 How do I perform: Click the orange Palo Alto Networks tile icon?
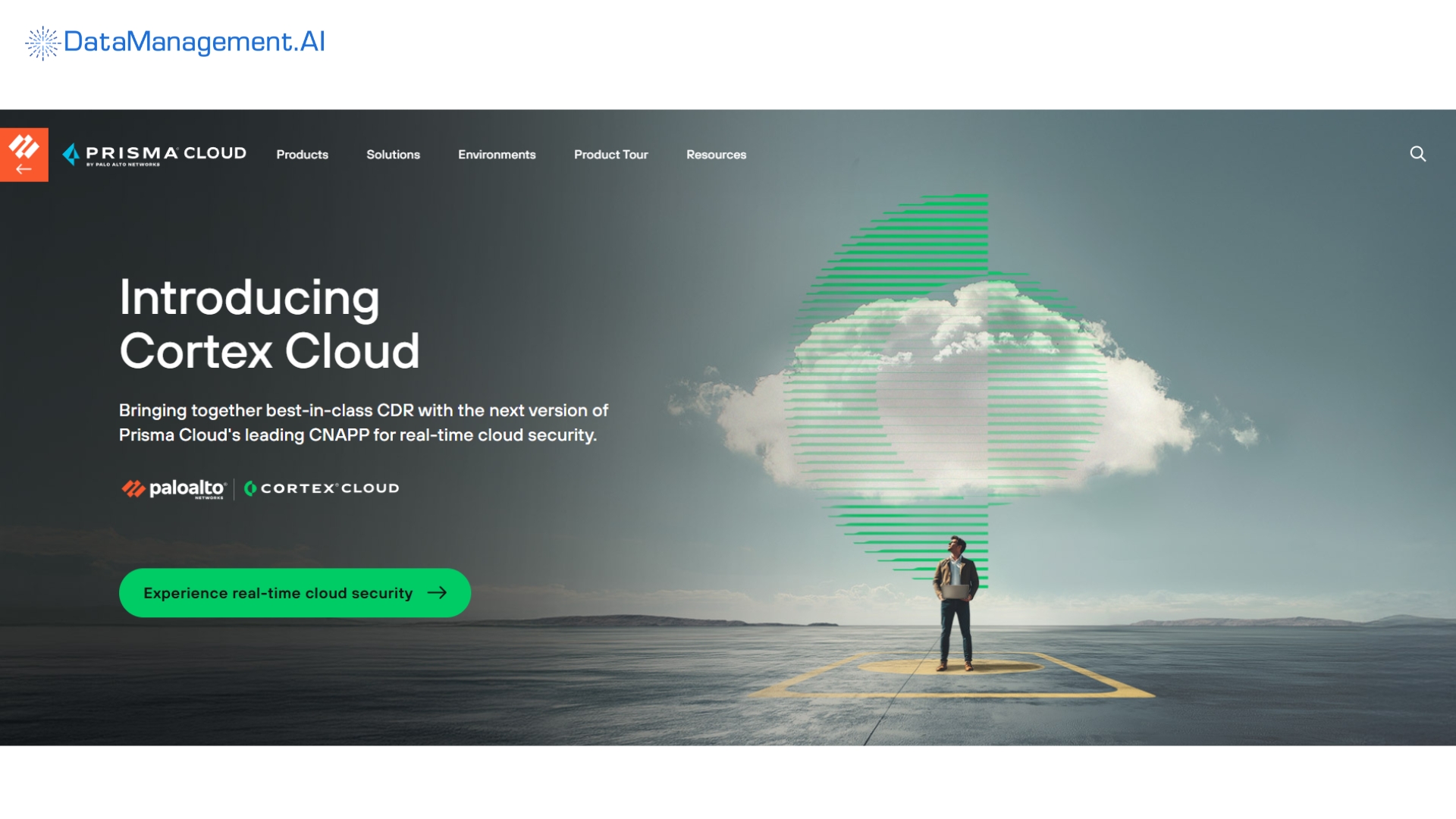pyautogui.click(x=24, y=144)
